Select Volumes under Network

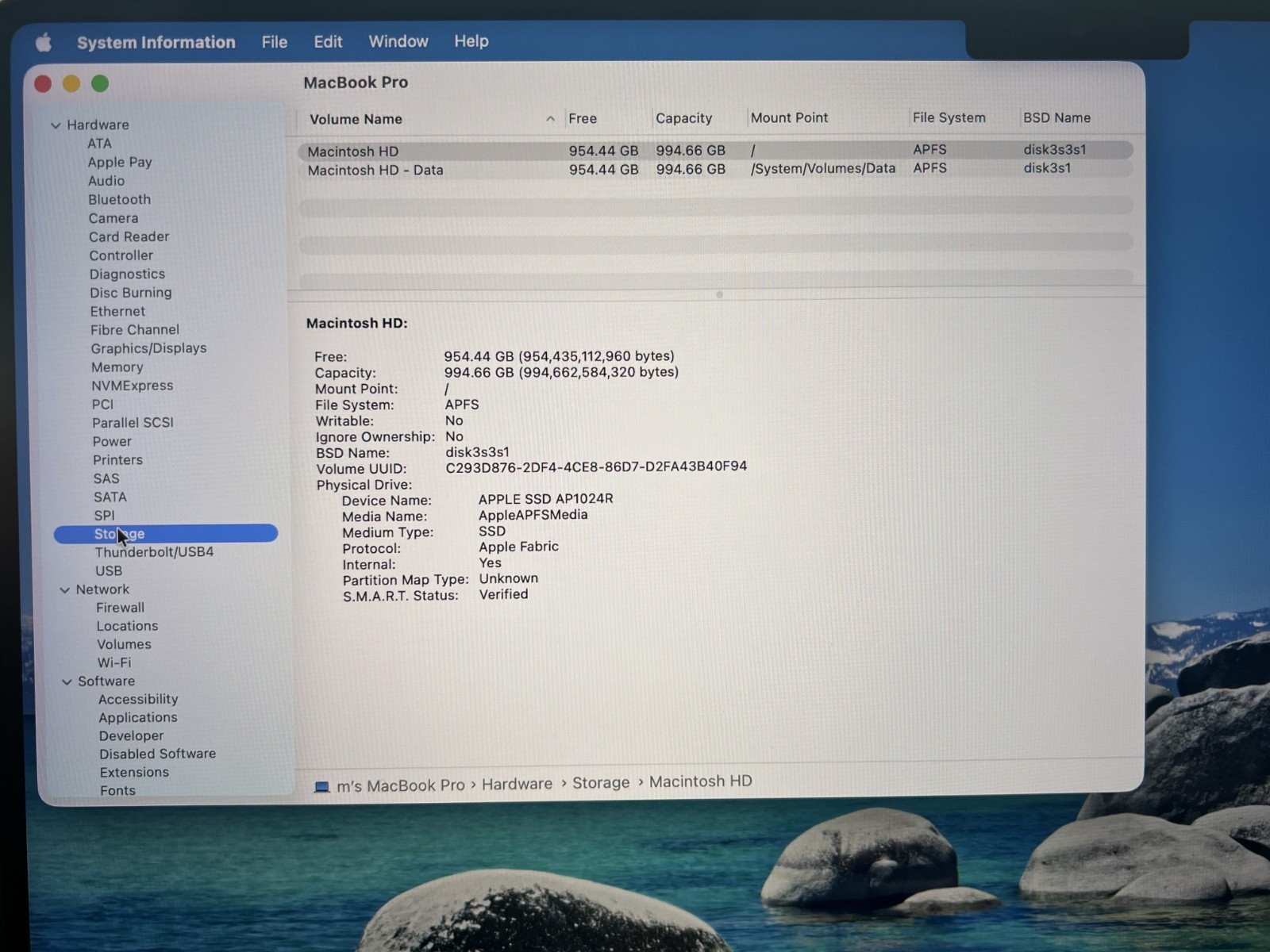point(124,645)
